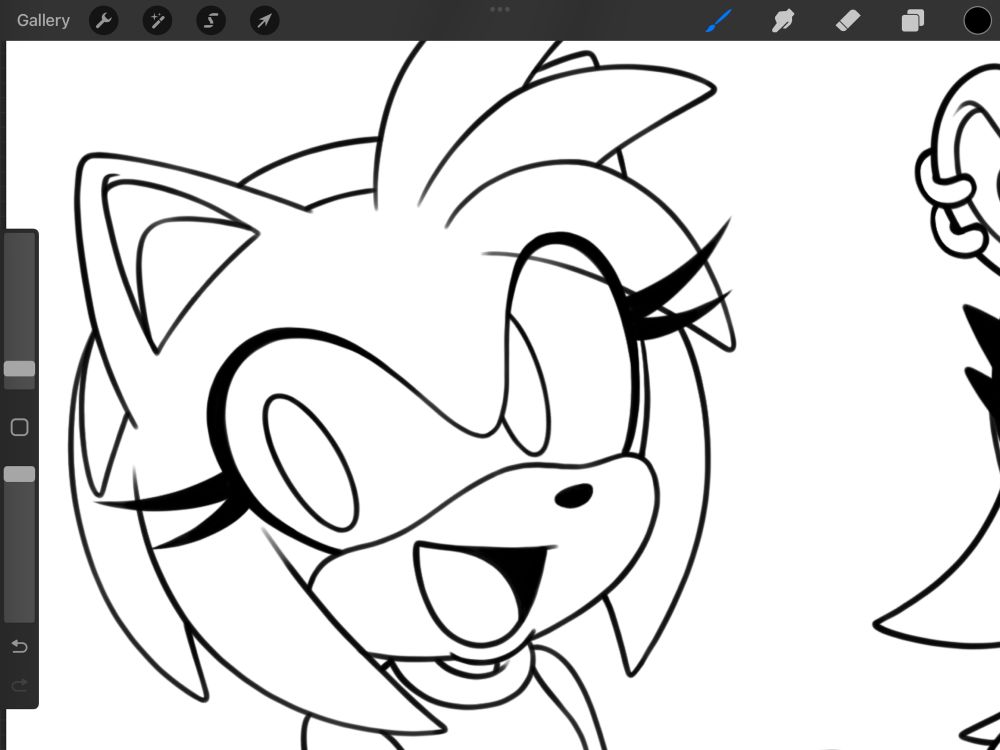The image size is (1000, 750).
Task: Select the Eraser tool
Action: (x=848, y=20)
